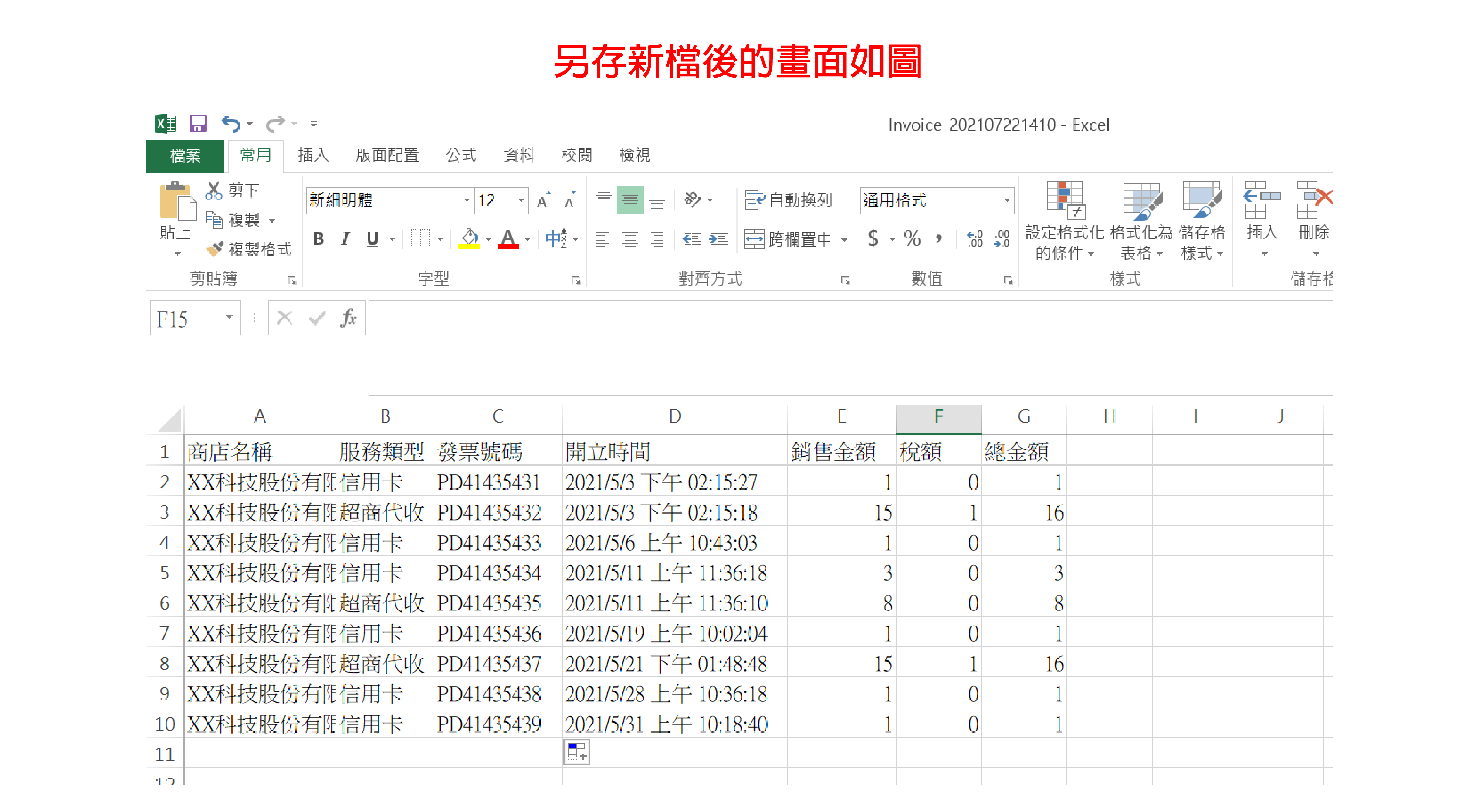The width and height of the screenshot is (1479, 812).
Task: Open the Font (字型) dialog launcher
Action: pyautogui.click(x=576, y=280)
